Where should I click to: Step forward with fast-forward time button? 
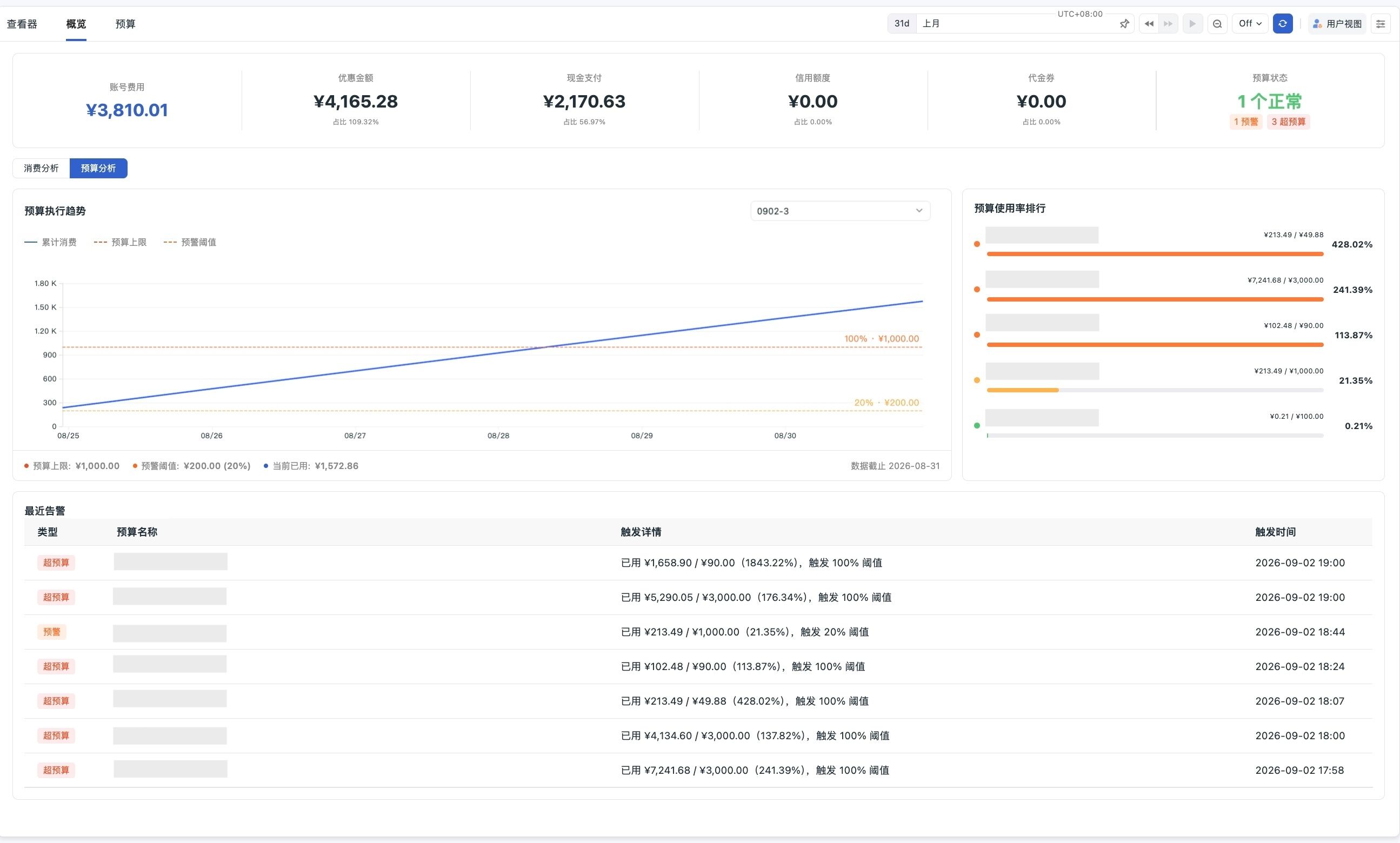click(1168, 24)
